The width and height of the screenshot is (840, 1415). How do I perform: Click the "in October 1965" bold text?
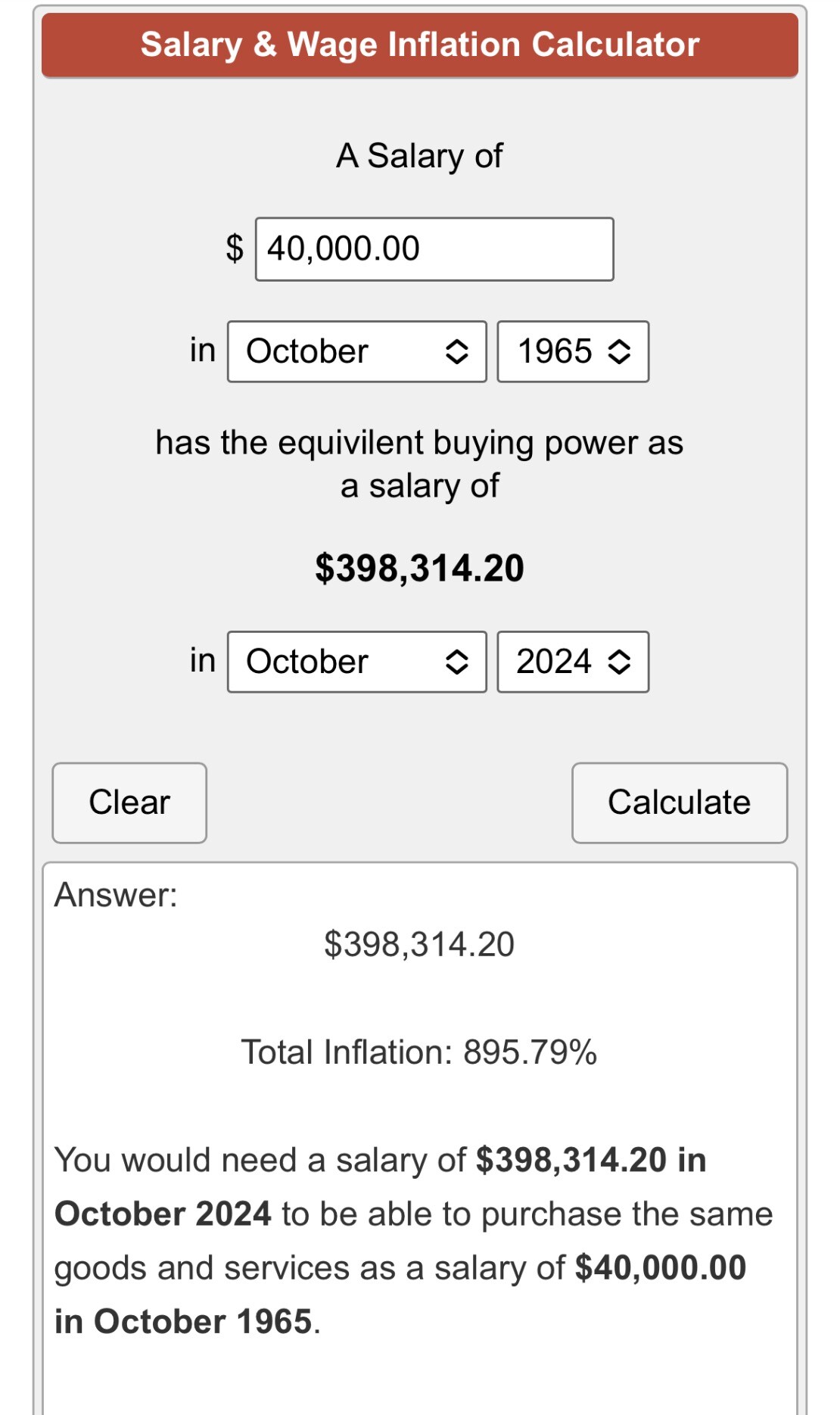(x=183, y=1322)
